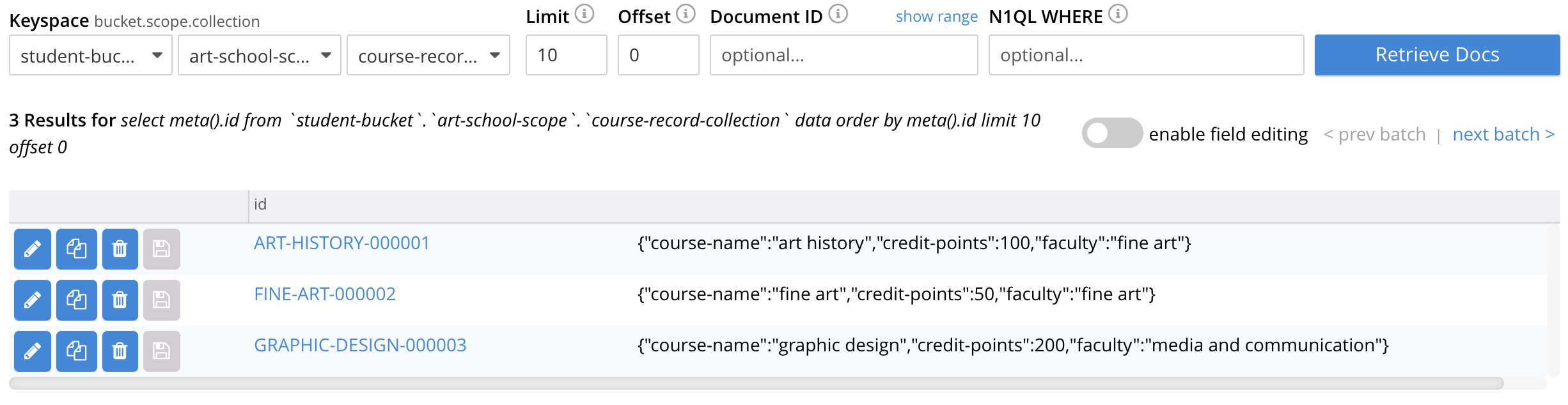Screen dimensions: 1568x405
Task: Save icon for GRAPHIC-DESIGN-000003 row
Action: pyautogui.click(x=162, y=351)
